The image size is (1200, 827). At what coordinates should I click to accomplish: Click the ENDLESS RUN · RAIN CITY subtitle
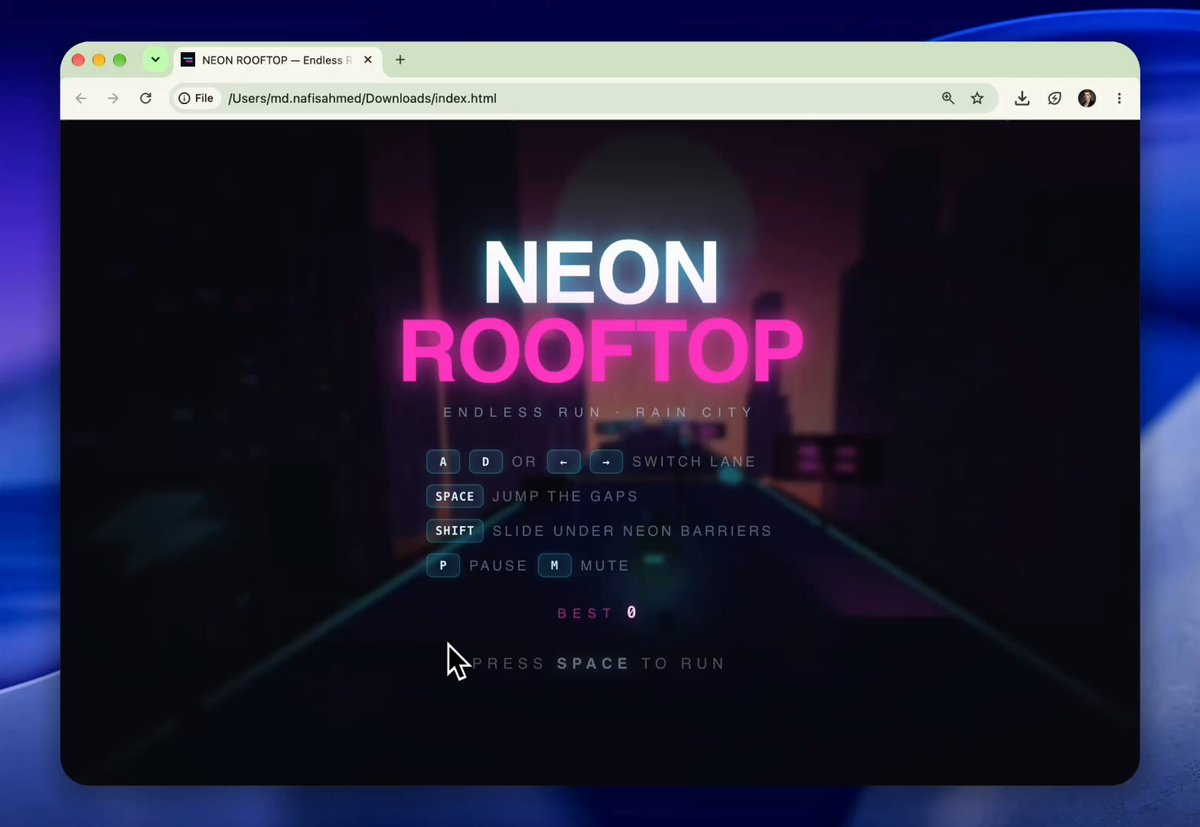(x=598, y=412)
